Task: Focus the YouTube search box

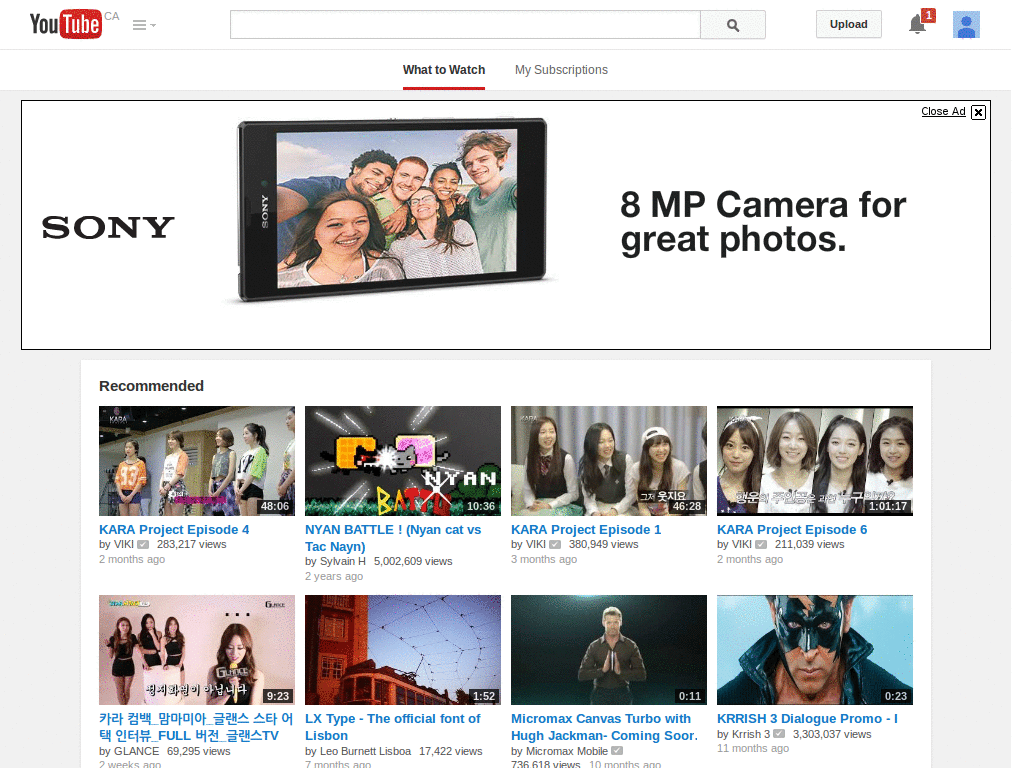Action: pos(465,25)
